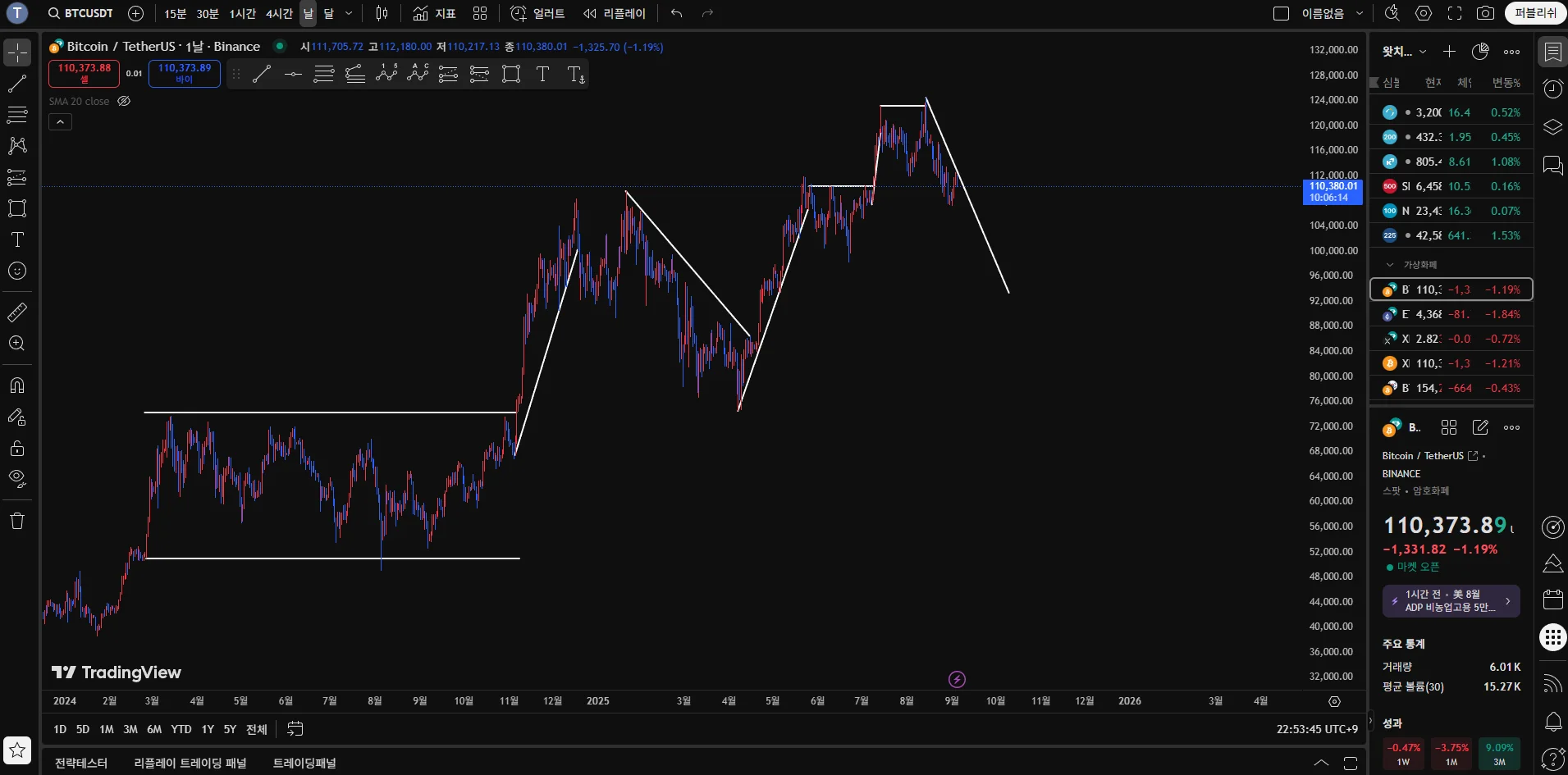Open the symbol details three-dot menu
Viewport: 1568px width, 775px height.
tap(1511, 427)
